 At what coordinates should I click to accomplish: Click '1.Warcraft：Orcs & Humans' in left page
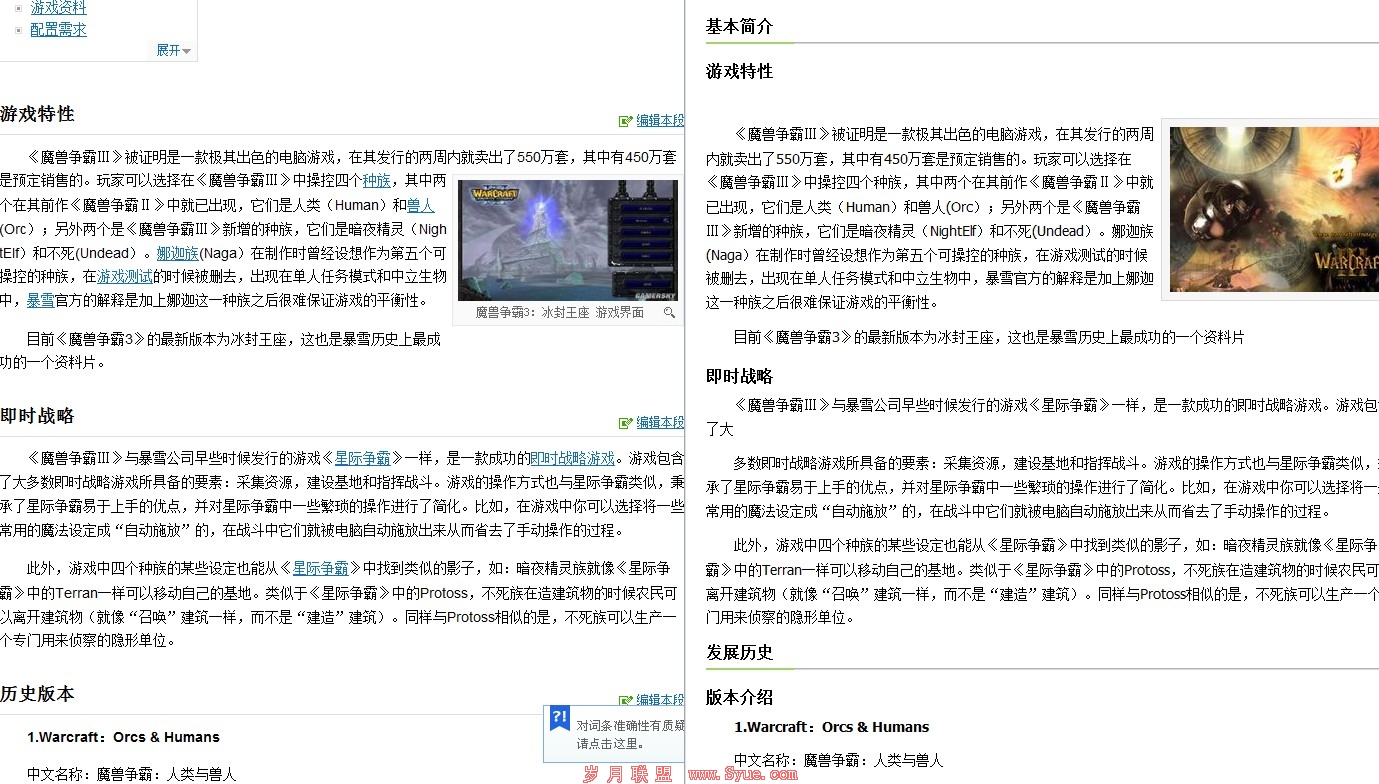[123, 737]
